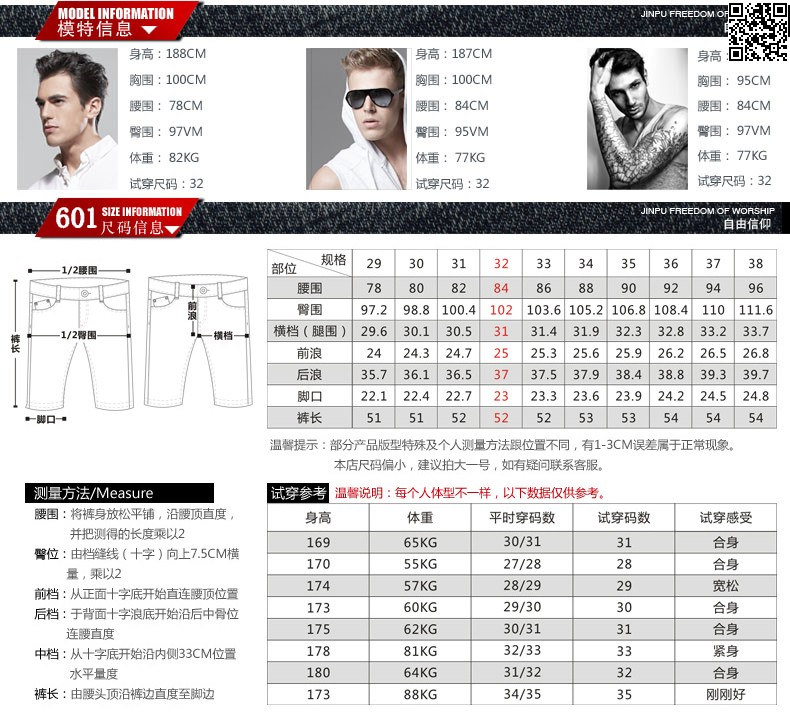Click the 111.6 hip value cell
Viewport: 790px width, 714px height.
[x=755, y=310]
